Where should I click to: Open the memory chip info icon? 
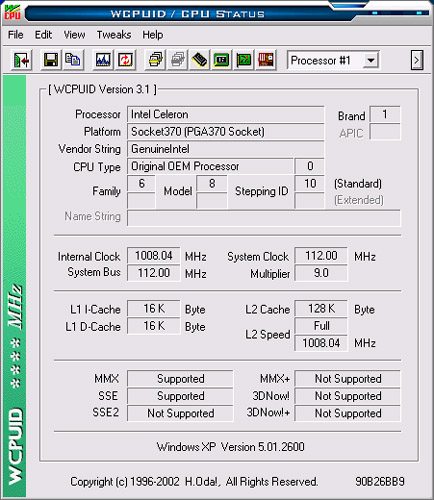point(199,60)
